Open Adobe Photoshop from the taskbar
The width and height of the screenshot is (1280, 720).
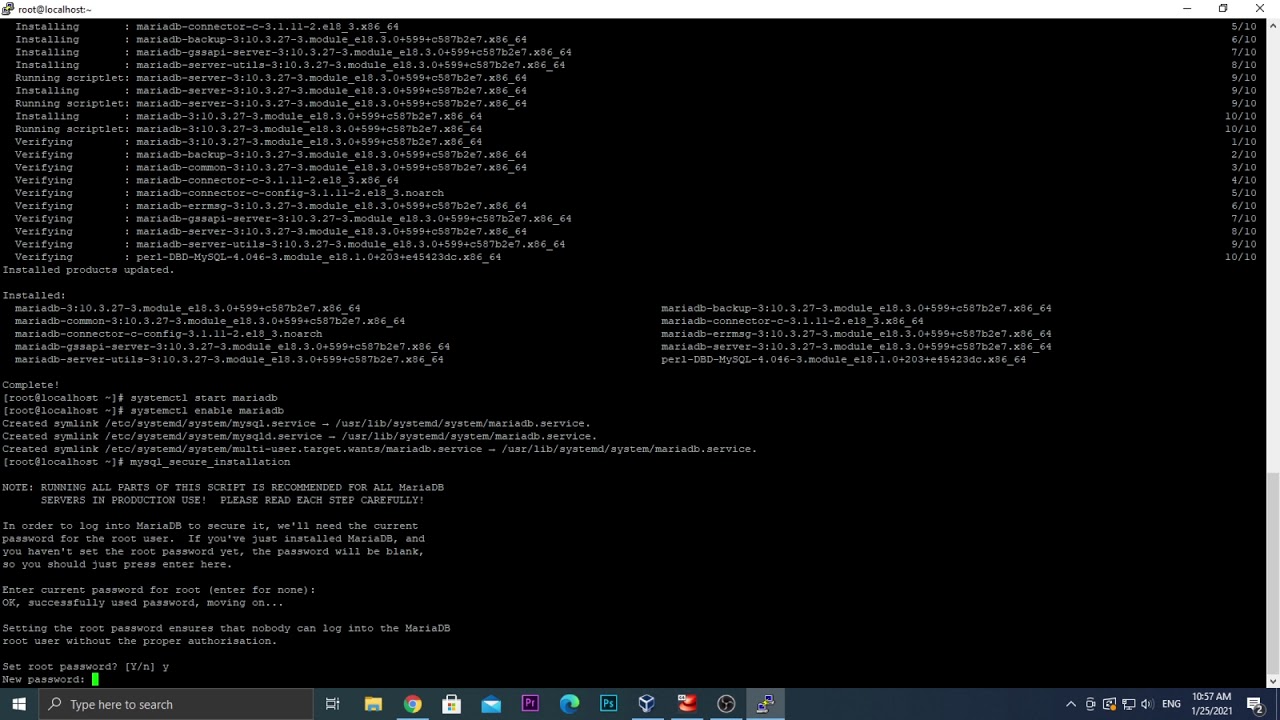click(x=608, y=704)
